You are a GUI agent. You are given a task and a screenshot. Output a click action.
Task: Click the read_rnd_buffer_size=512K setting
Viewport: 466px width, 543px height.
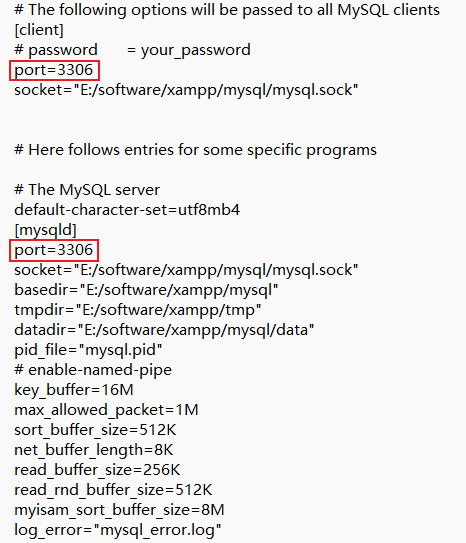coord(113,490)
